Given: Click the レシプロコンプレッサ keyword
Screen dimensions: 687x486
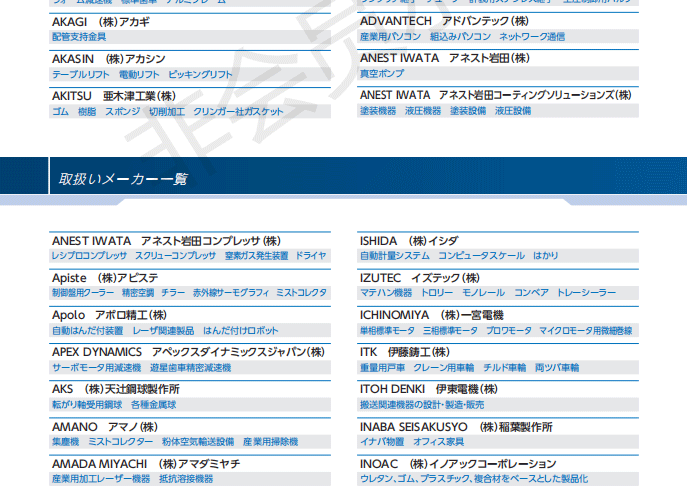Looking at the screenshot, I should click(x=89, y=255).
